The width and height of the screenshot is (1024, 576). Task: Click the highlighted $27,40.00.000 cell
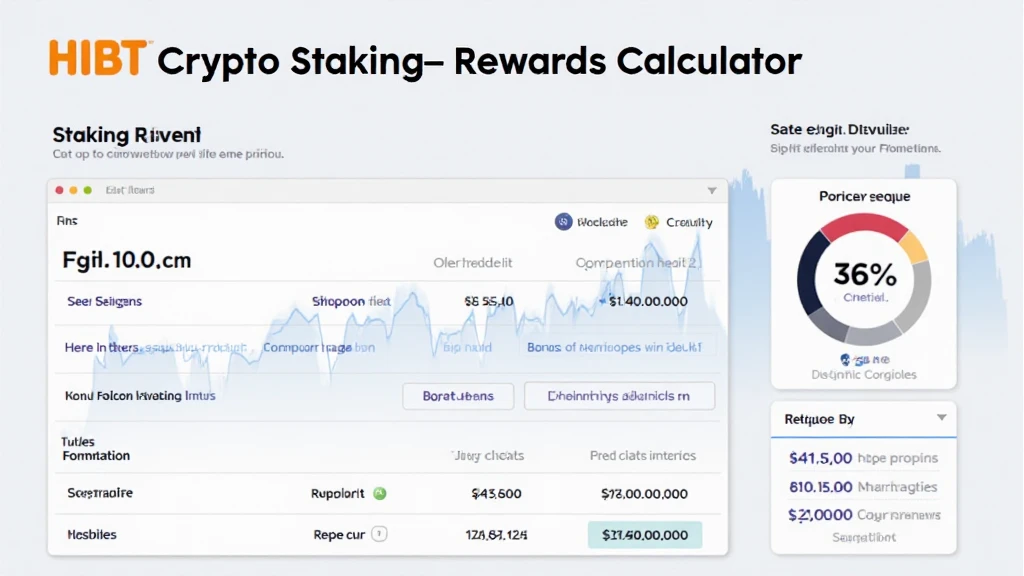[x=645, y=534]
